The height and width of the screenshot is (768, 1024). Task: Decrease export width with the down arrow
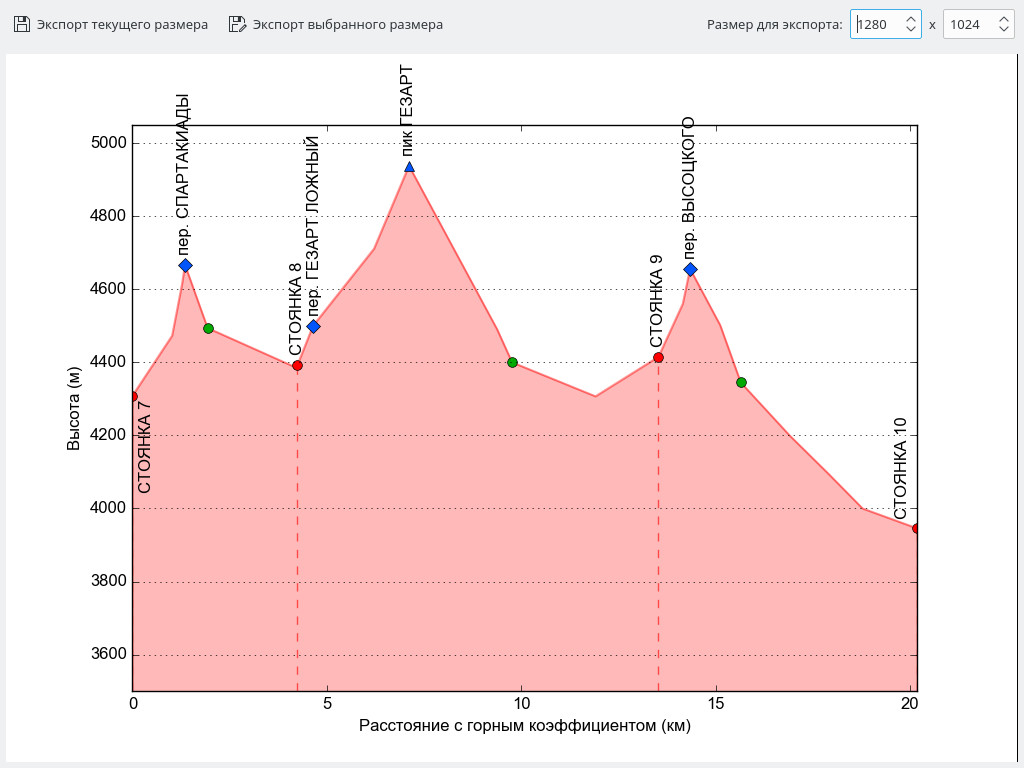click(910, 30)
